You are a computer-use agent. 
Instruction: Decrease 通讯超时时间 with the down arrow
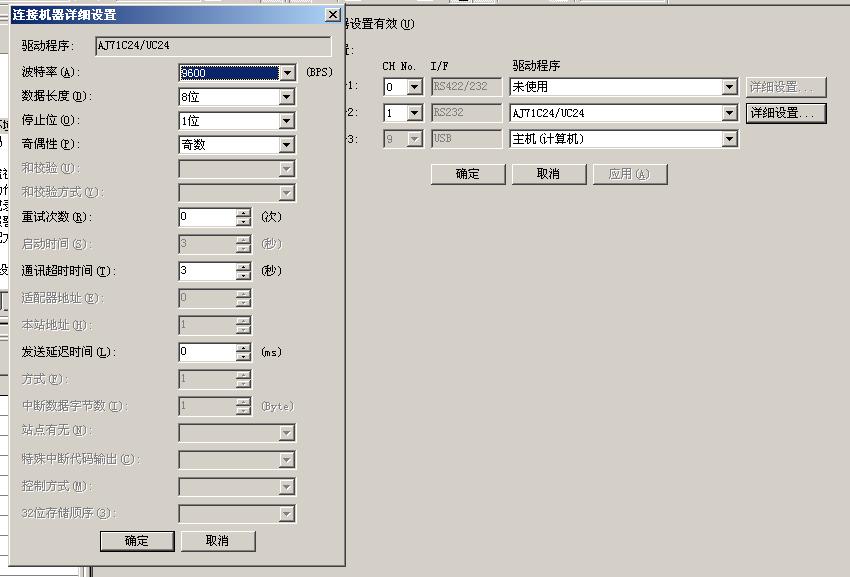(x=243, y=276)
